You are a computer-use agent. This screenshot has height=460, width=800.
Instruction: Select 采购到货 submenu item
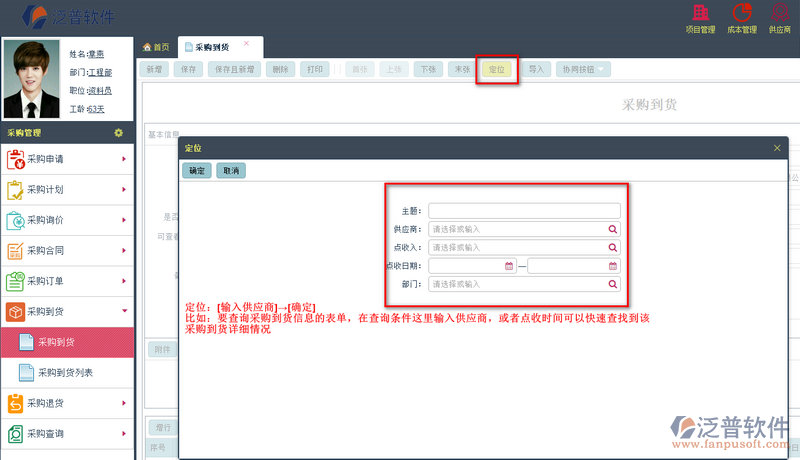67,342
